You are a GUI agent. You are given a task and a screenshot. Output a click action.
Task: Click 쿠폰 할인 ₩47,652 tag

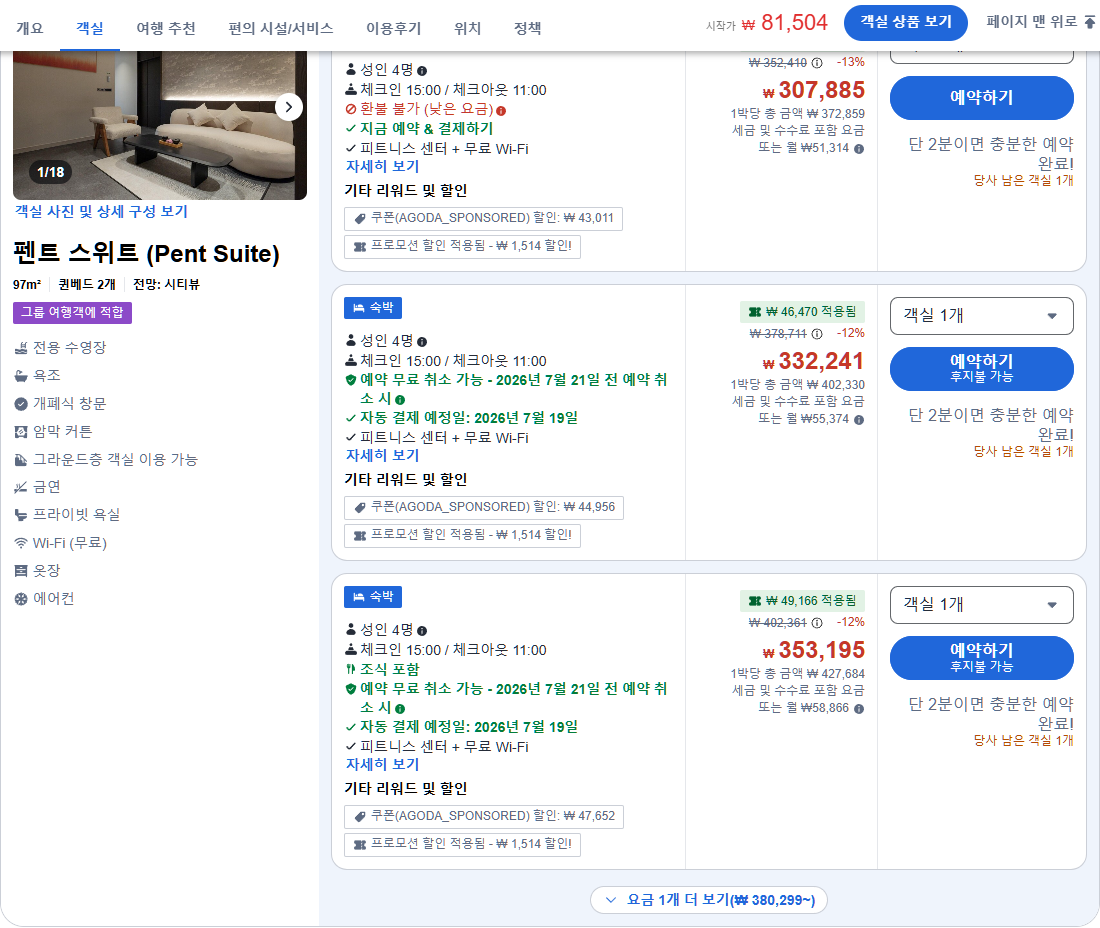point(484,816)
